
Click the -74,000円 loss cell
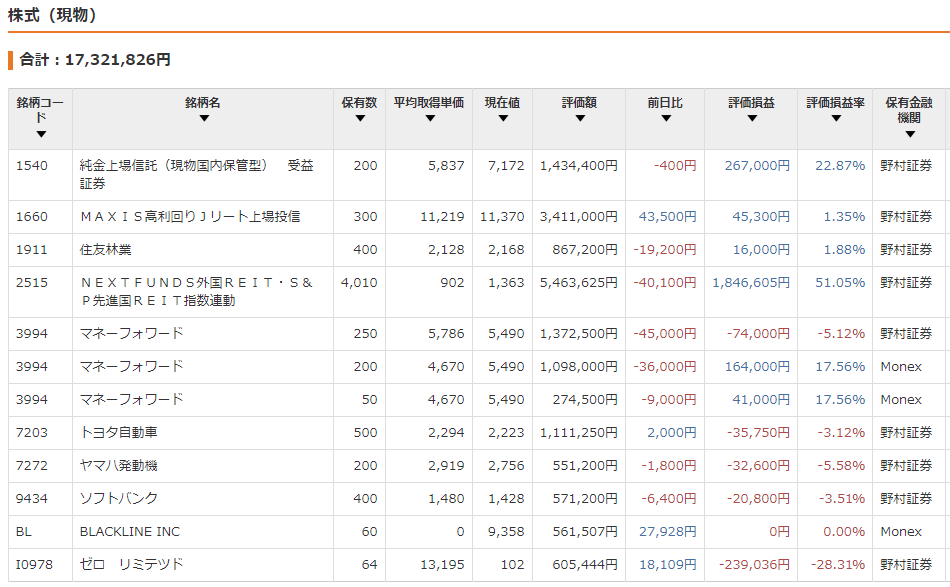pyautogui.click(x=759, y=333)
